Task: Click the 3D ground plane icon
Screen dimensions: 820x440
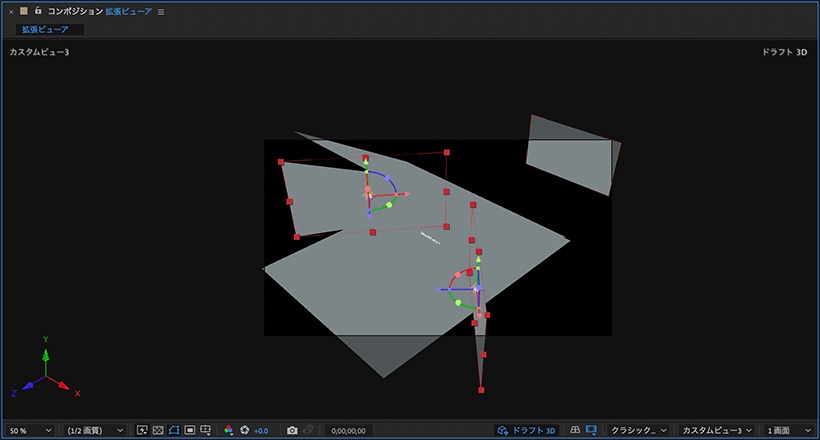Action: coord(575,430)
